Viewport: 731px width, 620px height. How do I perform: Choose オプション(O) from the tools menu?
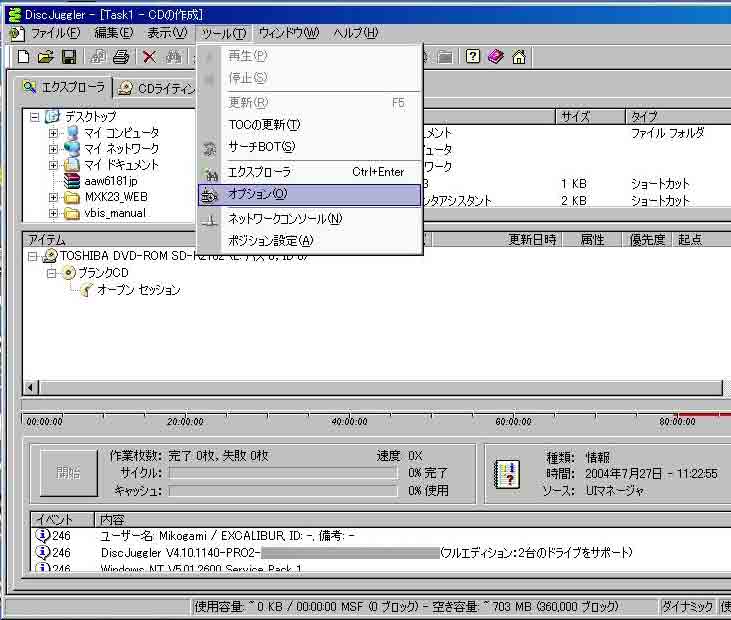click(310, 195)
